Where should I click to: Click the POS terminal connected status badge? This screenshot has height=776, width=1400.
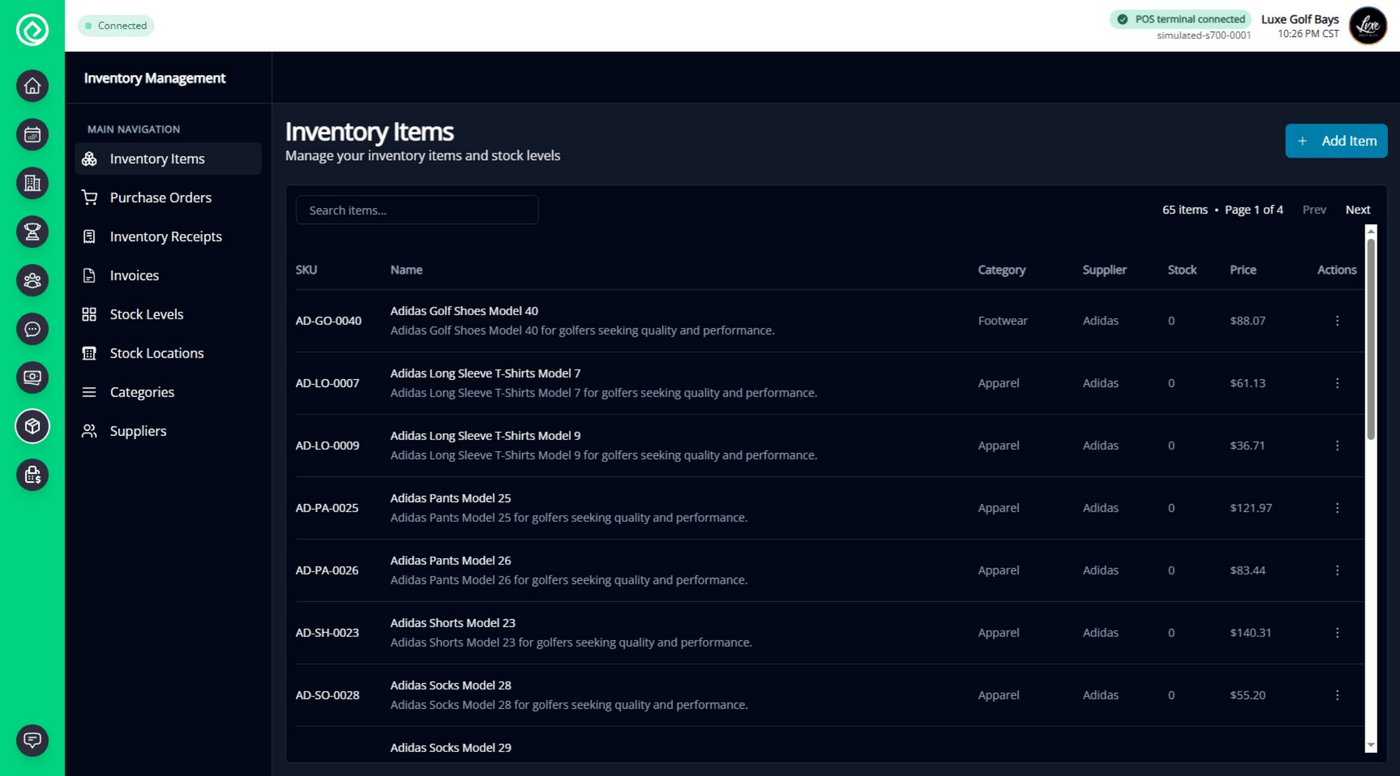pyautogui.click(x=1180, y=19)
